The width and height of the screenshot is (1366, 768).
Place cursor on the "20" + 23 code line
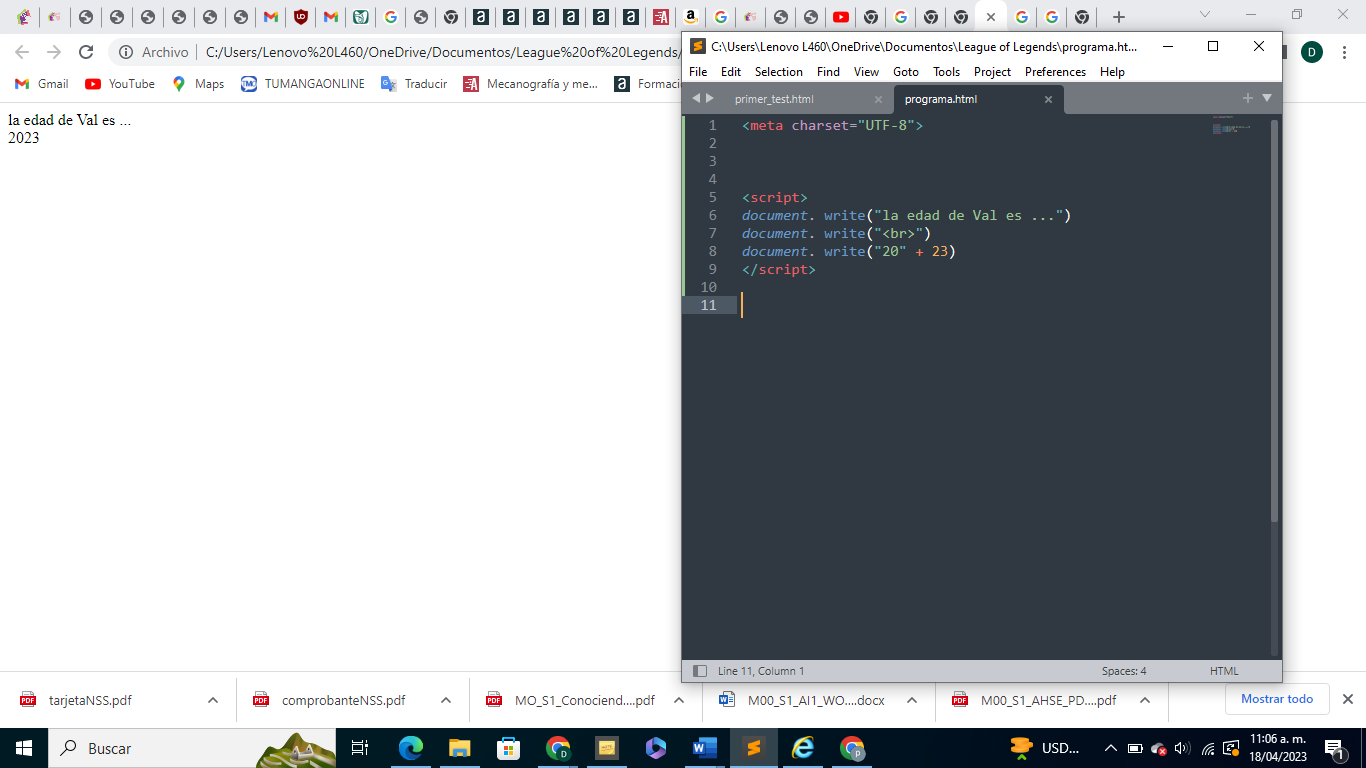coord(849,251)
